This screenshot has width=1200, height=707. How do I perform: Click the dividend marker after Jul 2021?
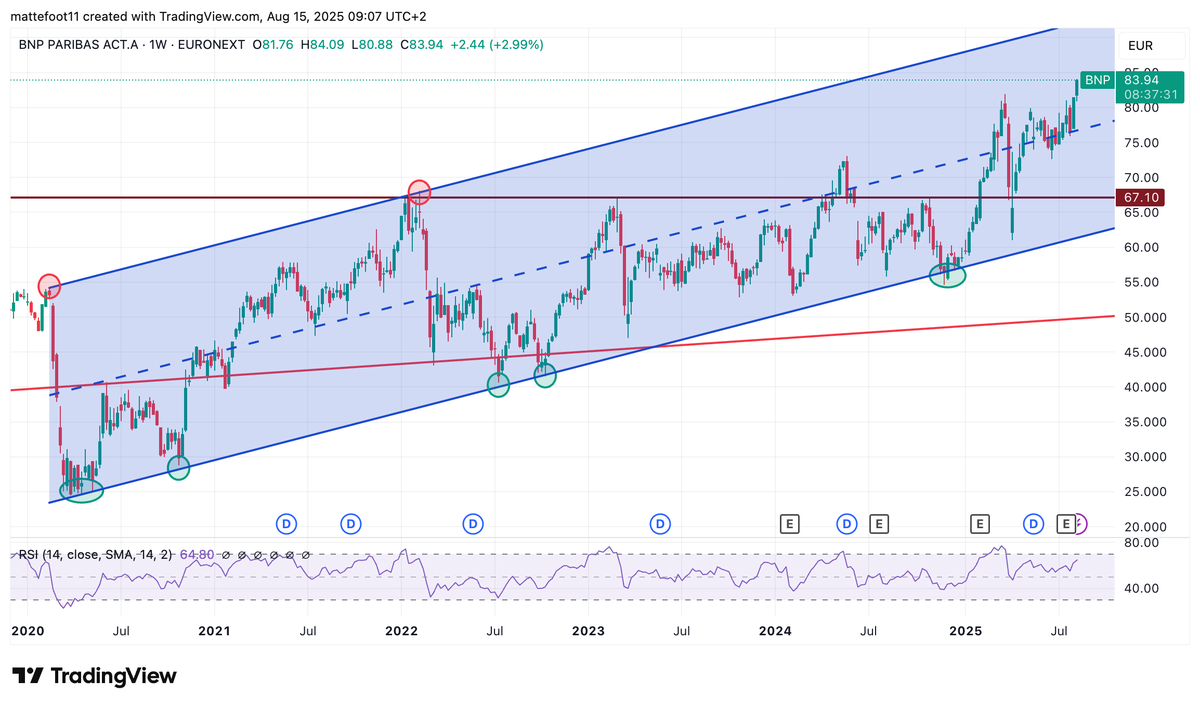coord(351,523)
